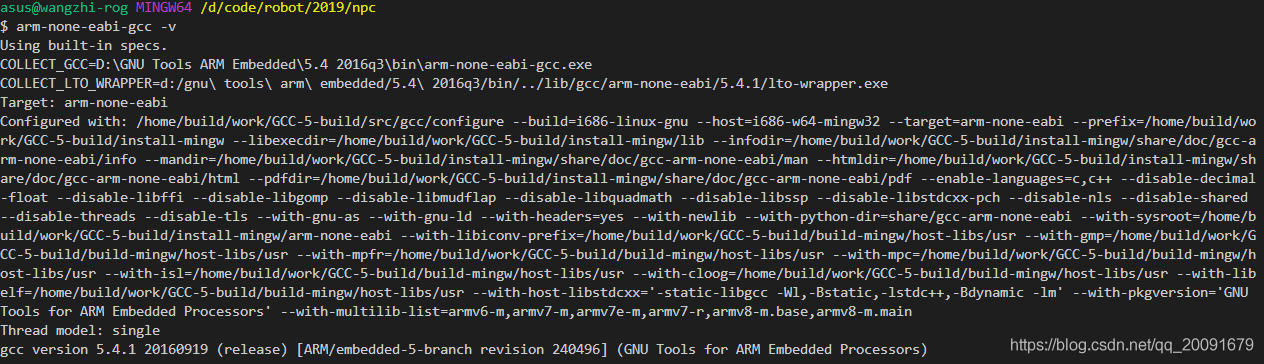Click the 'Configured with:' text
This screenshot has width=1264, height=364.
[64, 121]
